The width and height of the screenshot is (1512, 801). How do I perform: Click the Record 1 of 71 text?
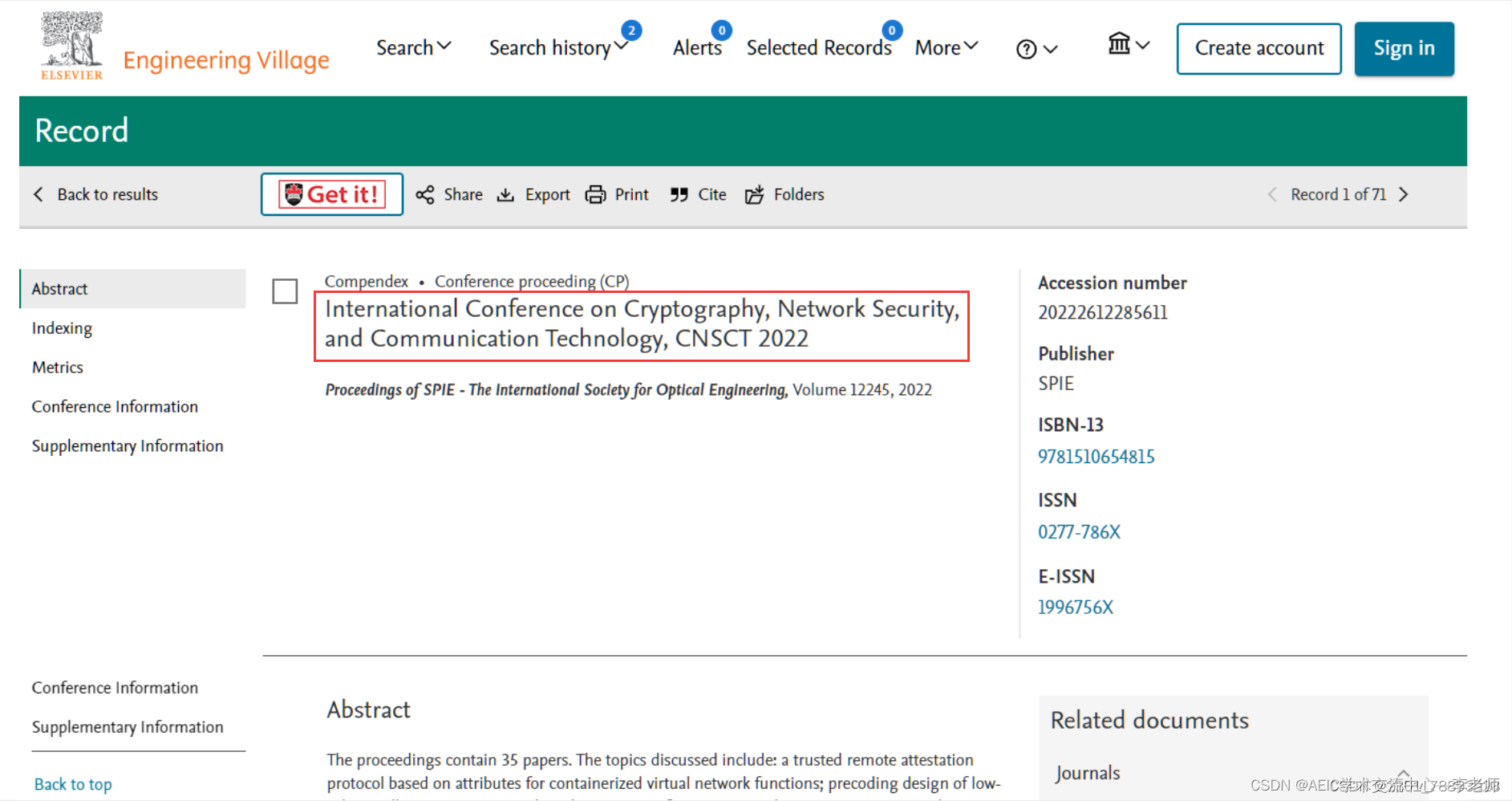coord(1339,194)
